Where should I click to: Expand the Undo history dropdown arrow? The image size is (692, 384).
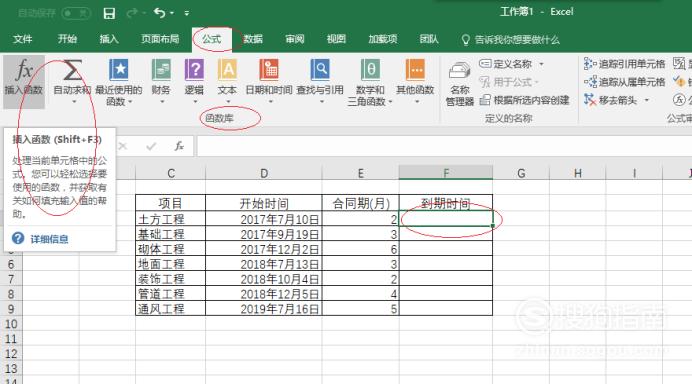(x=172, y=13)
